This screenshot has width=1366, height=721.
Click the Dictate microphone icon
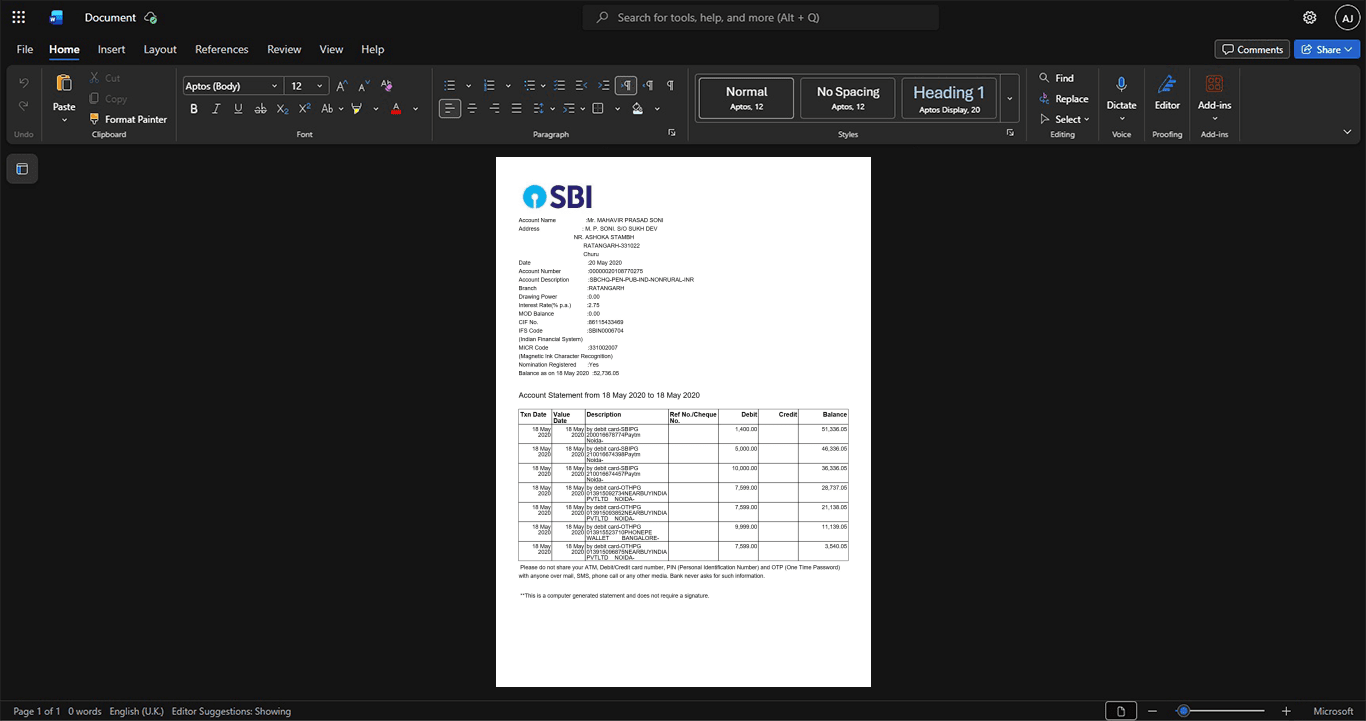[1121, 84]
